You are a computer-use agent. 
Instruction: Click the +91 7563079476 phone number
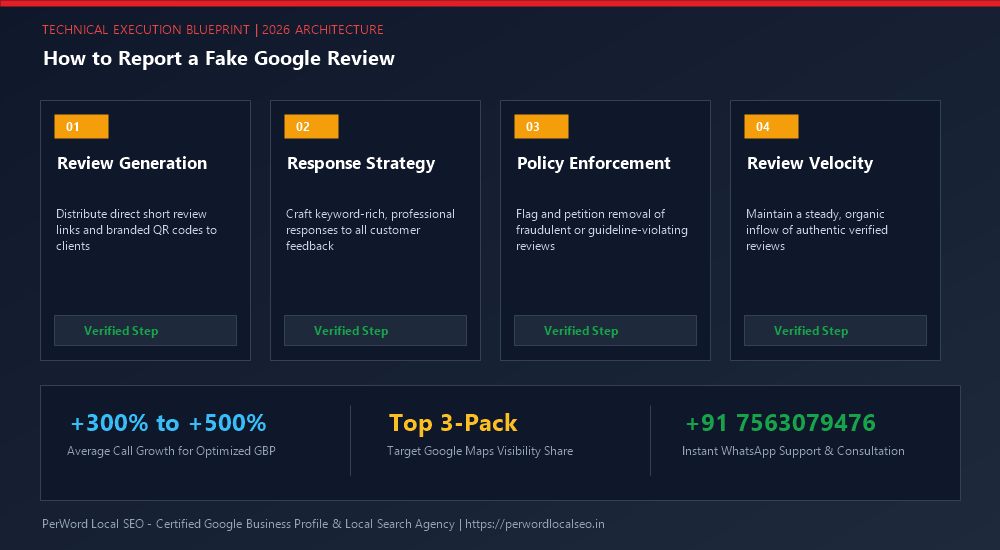781,423
